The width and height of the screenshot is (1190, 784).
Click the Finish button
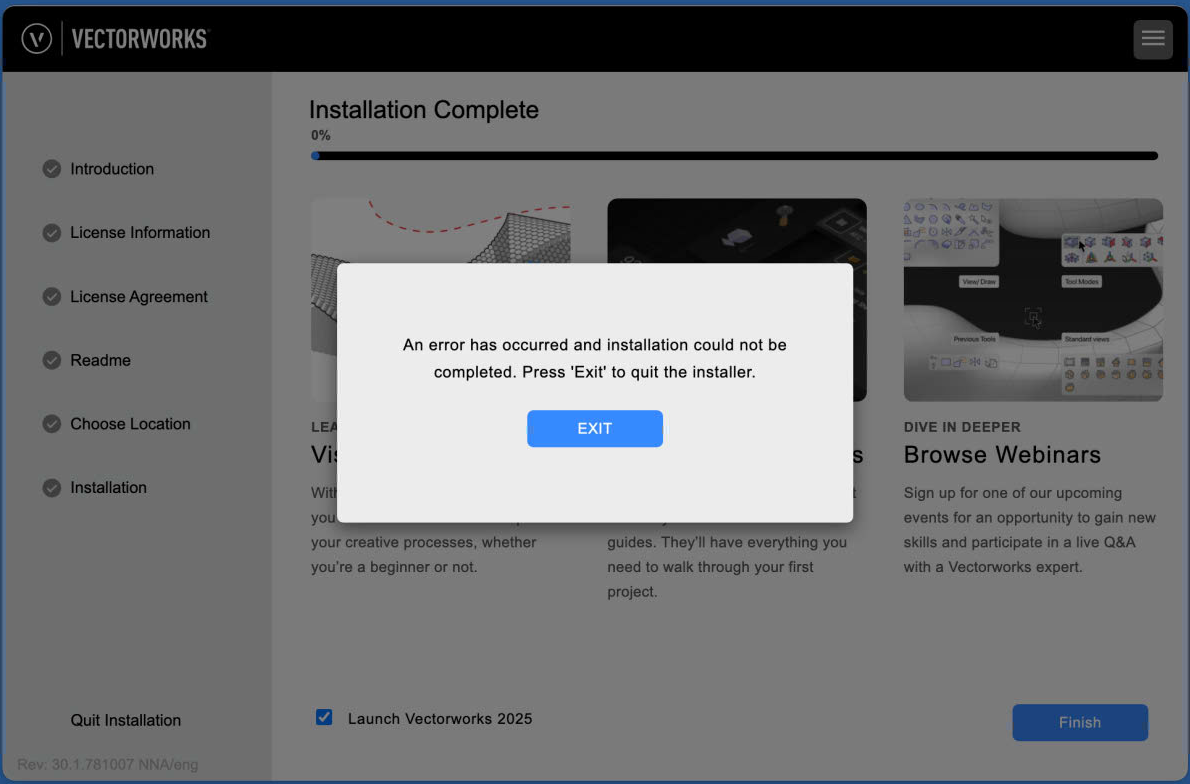1079,722
